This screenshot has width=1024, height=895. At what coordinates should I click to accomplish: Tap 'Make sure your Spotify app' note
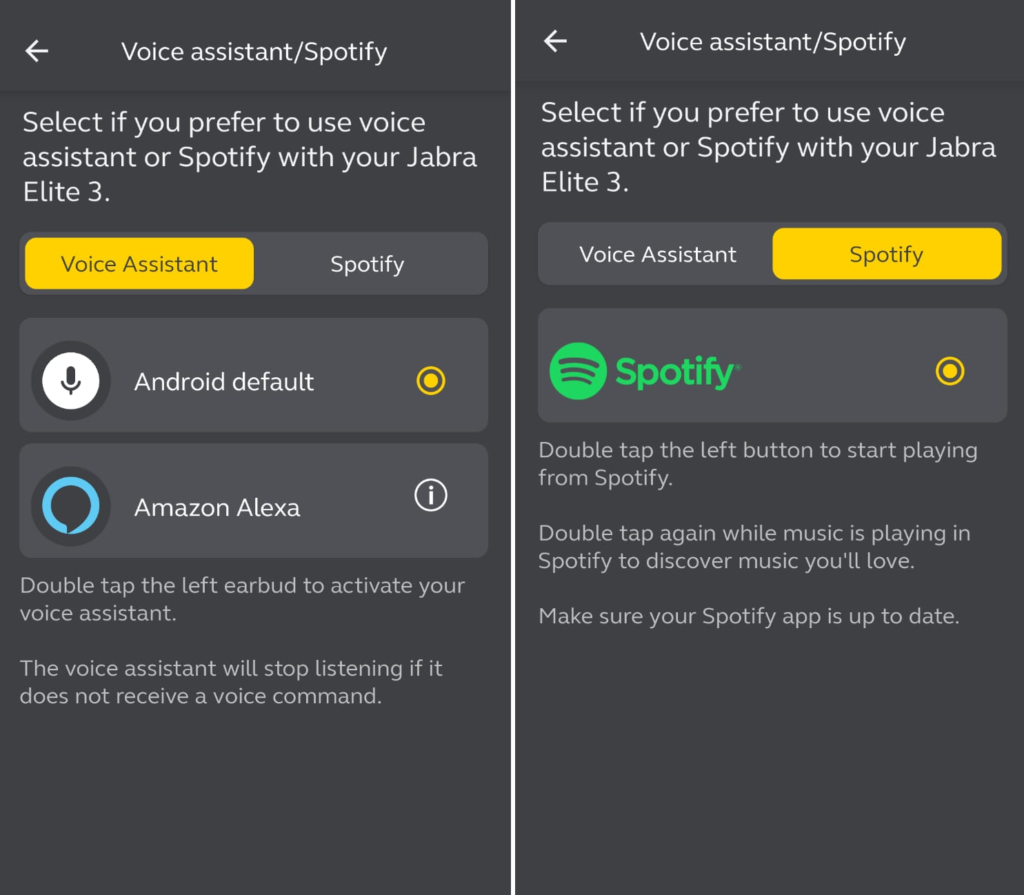(749, 616)
